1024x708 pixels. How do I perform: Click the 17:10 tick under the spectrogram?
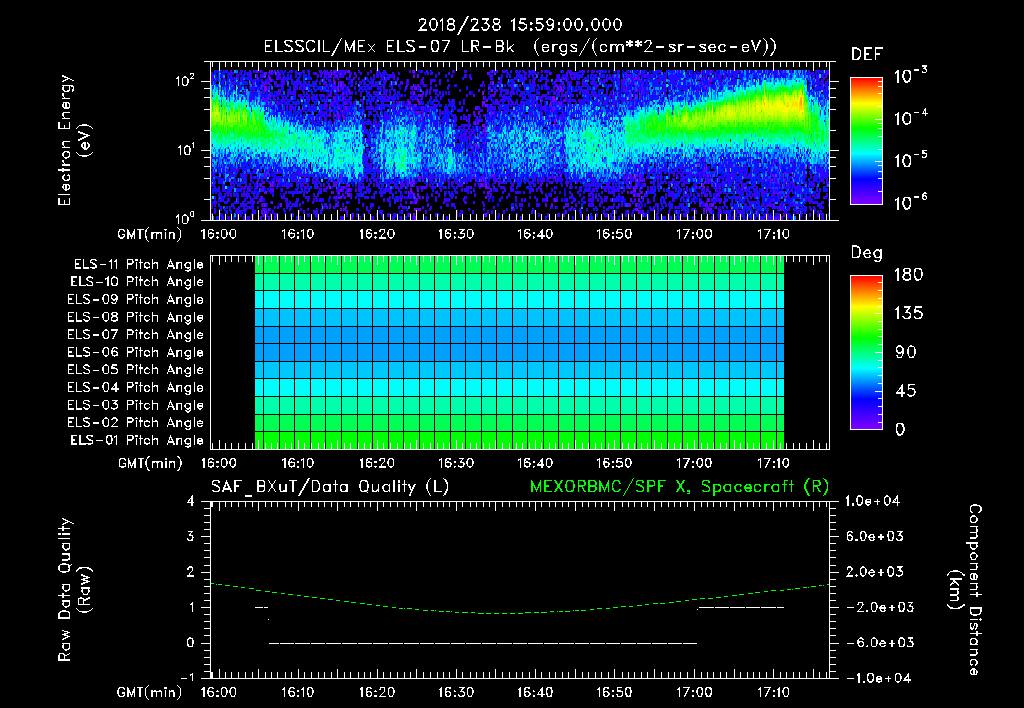[773, 234]
